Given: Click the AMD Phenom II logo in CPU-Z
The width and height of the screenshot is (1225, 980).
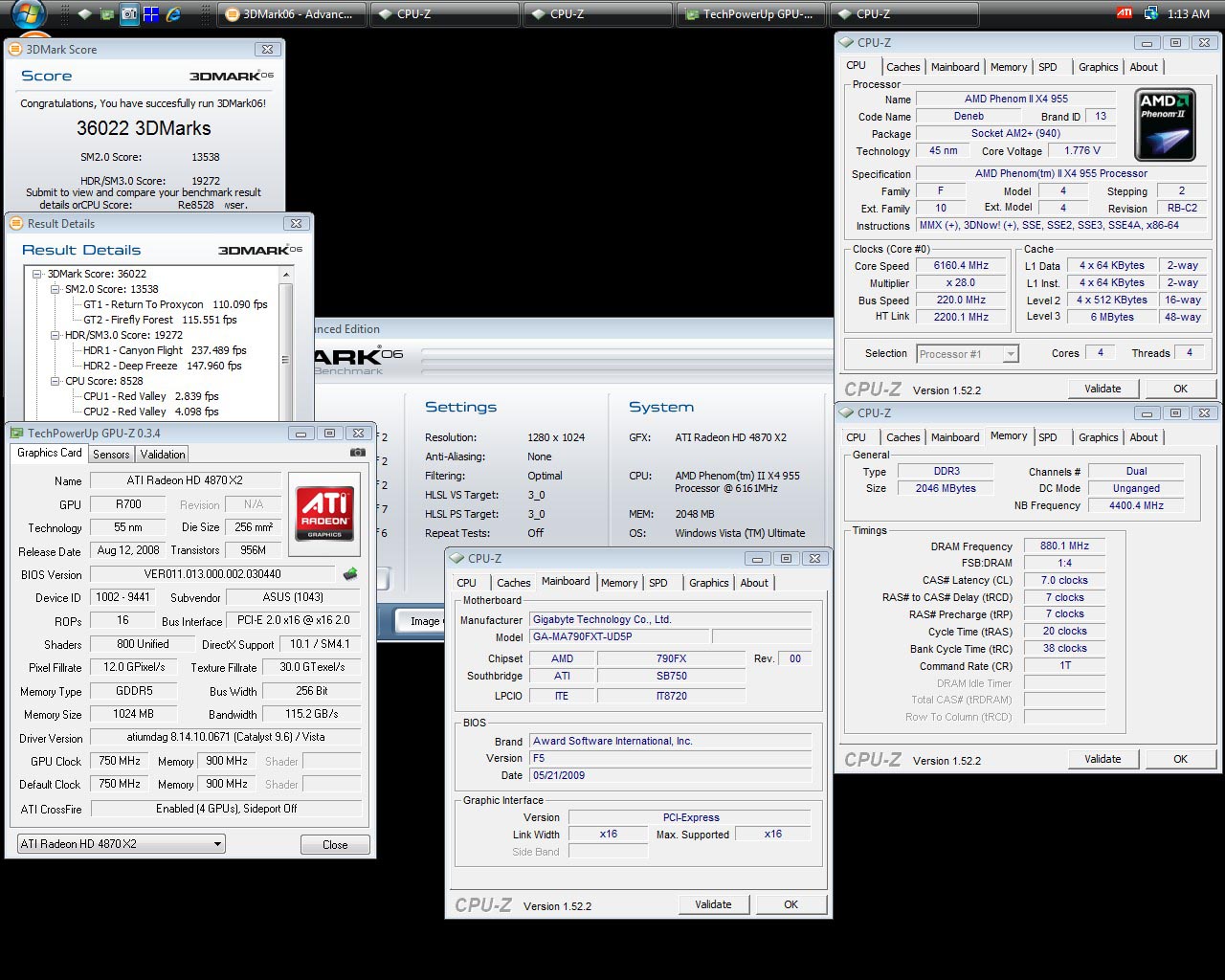Looking at the screenshot, I should (1165, 124).
